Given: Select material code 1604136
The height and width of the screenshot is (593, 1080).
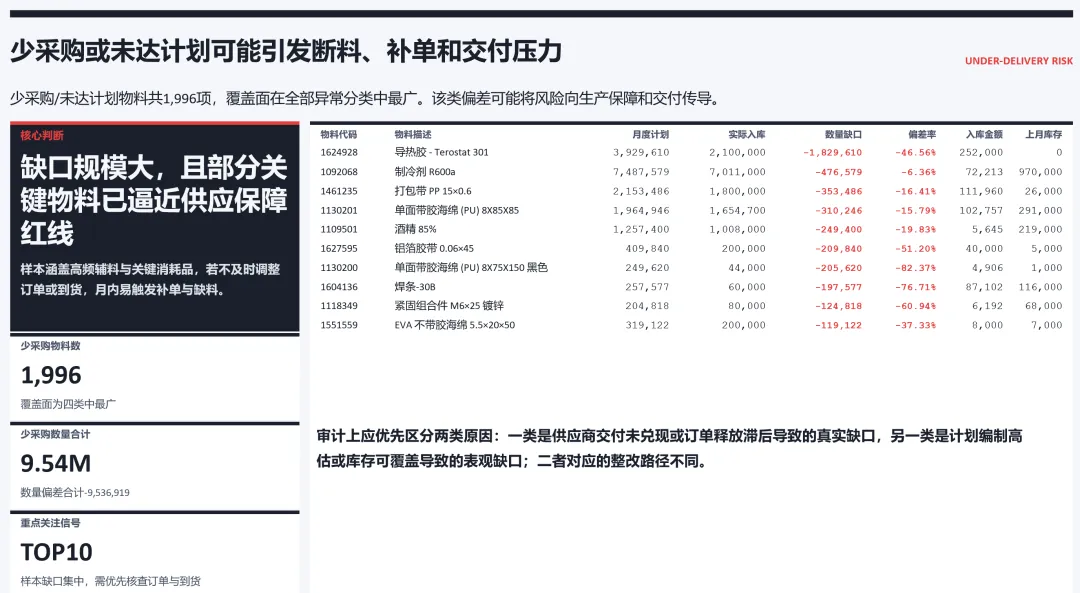Looking at the screenshot, I should point(339,287).
